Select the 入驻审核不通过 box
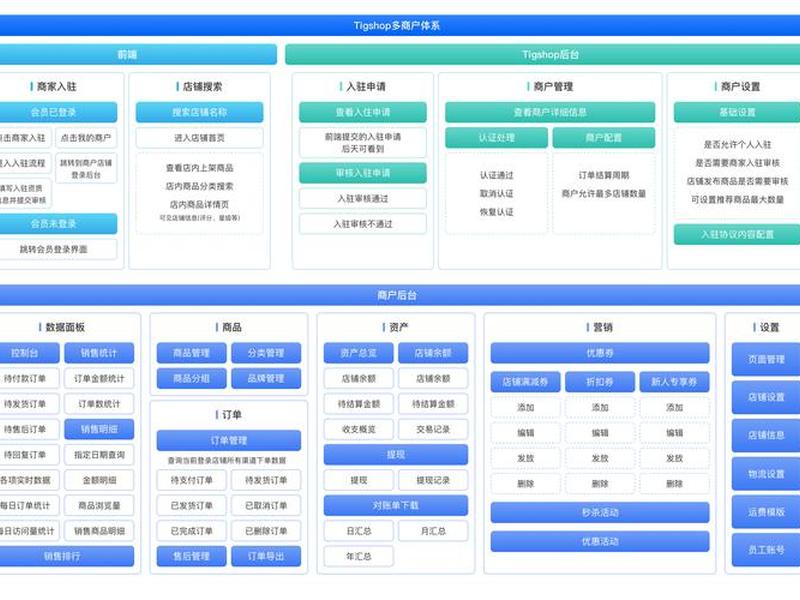The width and height of the screenshot is (800, 600). (363, 224)
